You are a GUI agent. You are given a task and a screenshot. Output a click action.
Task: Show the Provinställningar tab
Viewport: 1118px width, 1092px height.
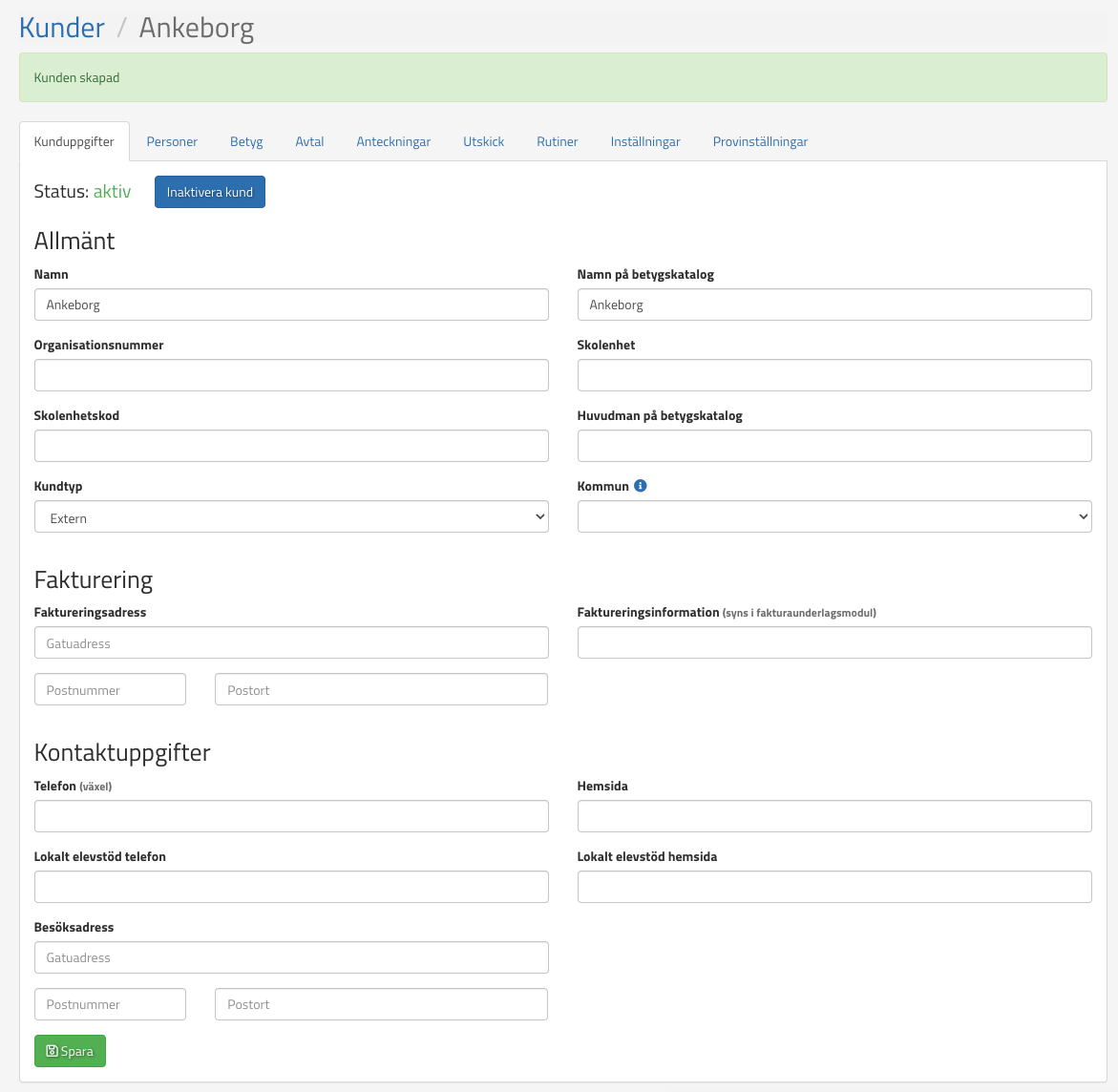pos(760,142)
